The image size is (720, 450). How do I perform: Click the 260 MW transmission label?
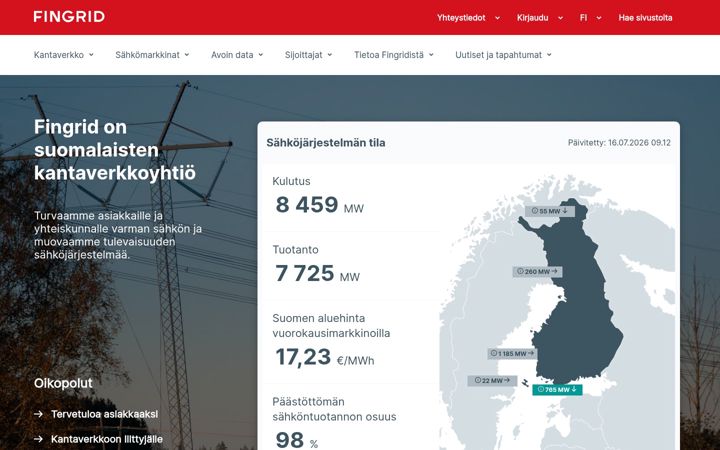click(537, 272)
